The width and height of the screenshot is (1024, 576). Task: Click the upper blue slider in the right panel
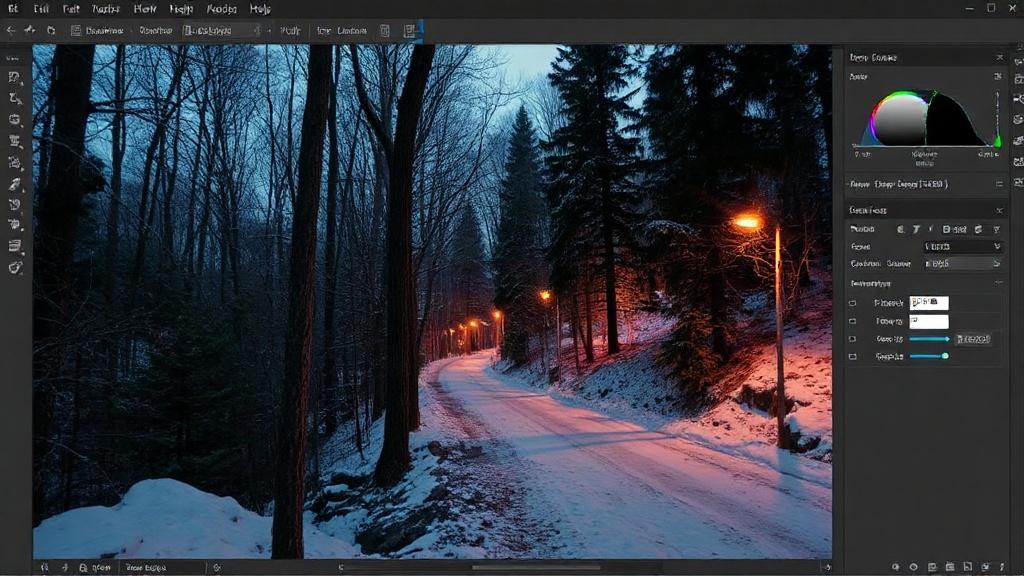tap(929, 339)
